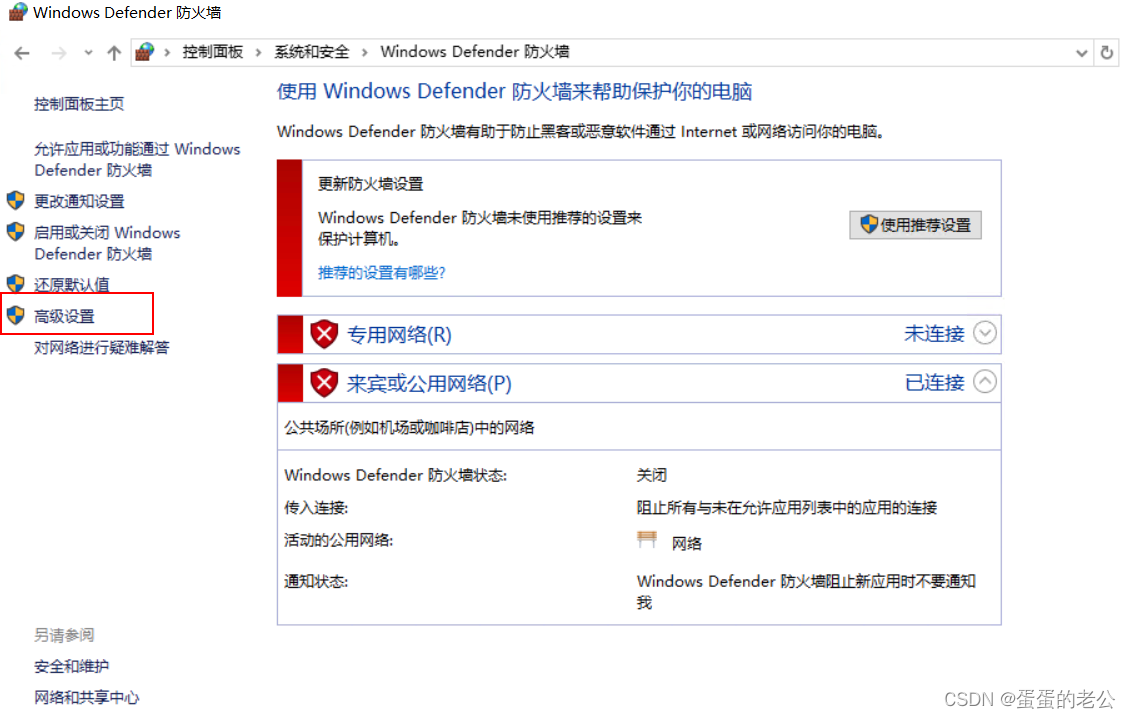This screenshot has width=1131, height=719.
Task: Click the firewall icon in address bar
Action: point(145,52)
